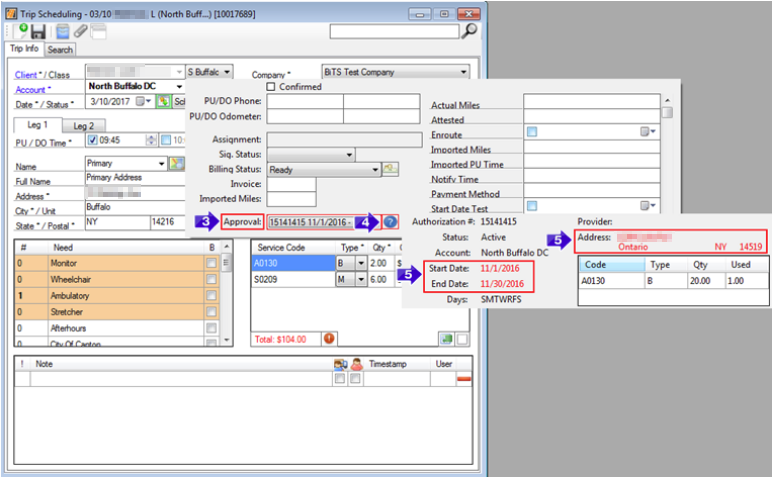The width and height of the screenshot is (772, 477).
Task: Click the two-people icon in notes header
Action: click(x=340, y=364)
